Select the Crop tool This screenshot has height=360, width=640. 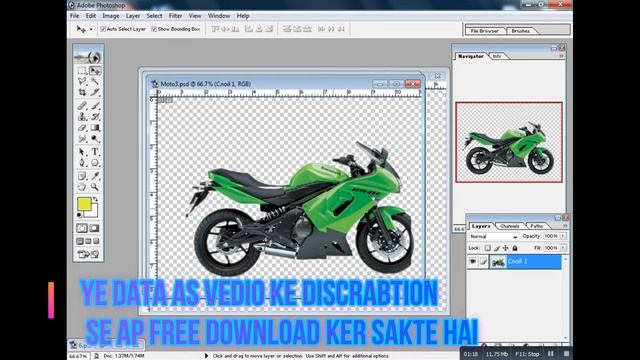[82, 92]
